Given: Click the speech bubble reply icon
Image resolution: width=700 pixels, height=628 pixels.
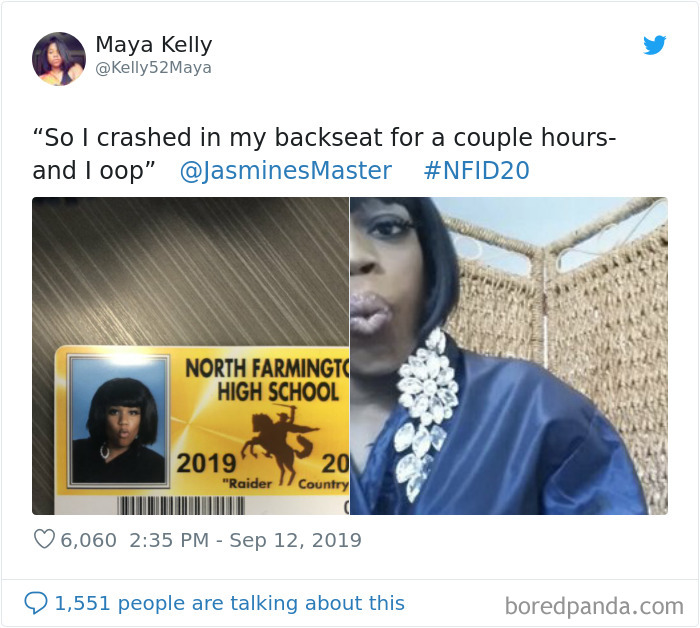Looking at the screenshot, I should coord(36,603).
